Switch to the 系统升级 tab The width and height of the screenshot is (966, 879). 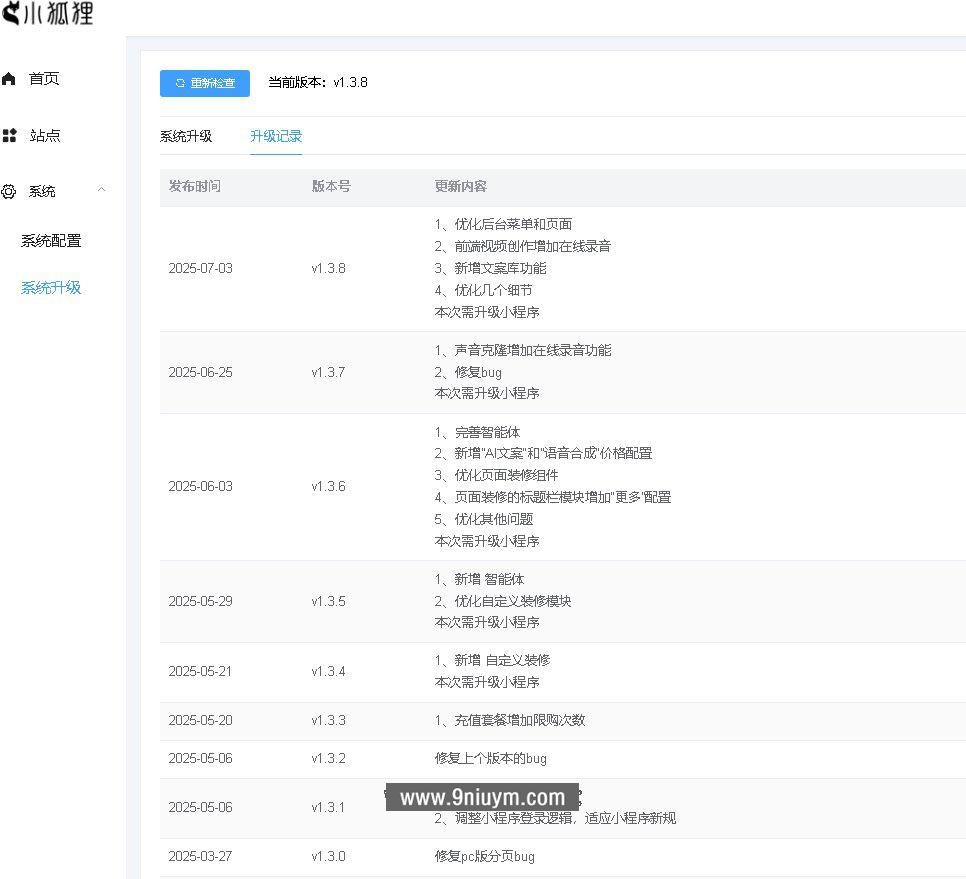pos(188,136)
